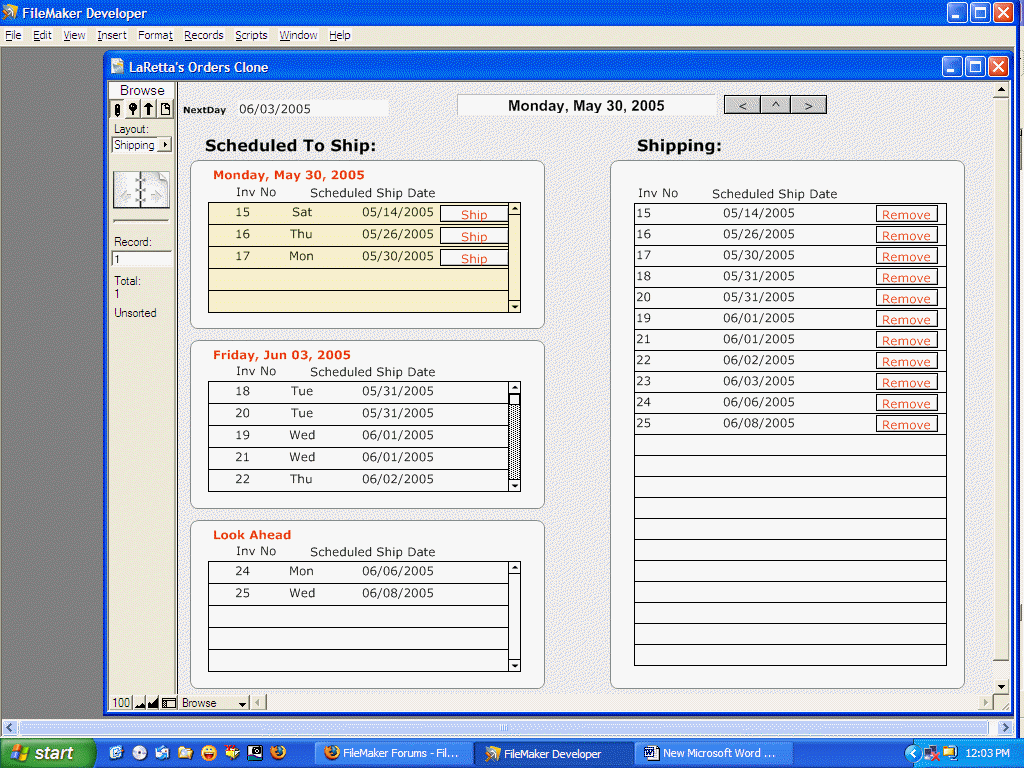Launch Firefox from quick launch
The image size is (1024, 768).
[x=278, y=752]
